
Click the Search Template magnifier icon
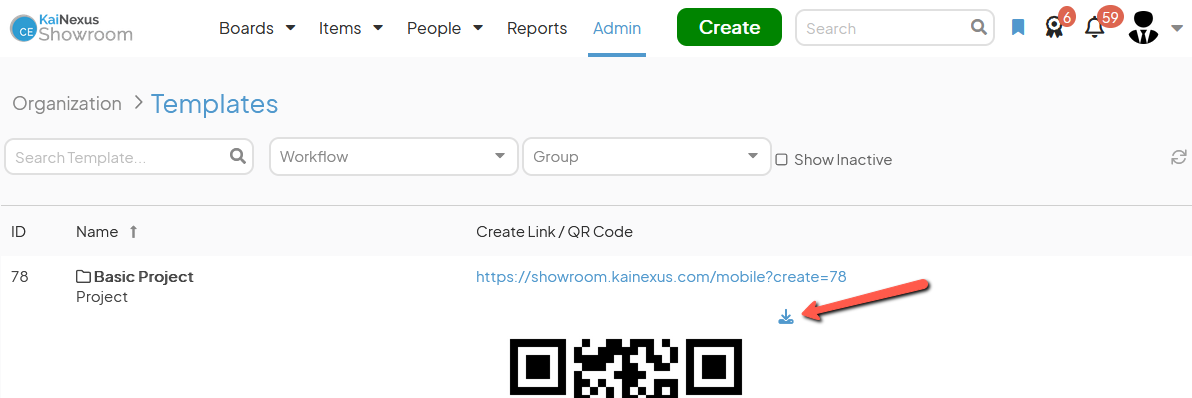(x=238, y=156)
